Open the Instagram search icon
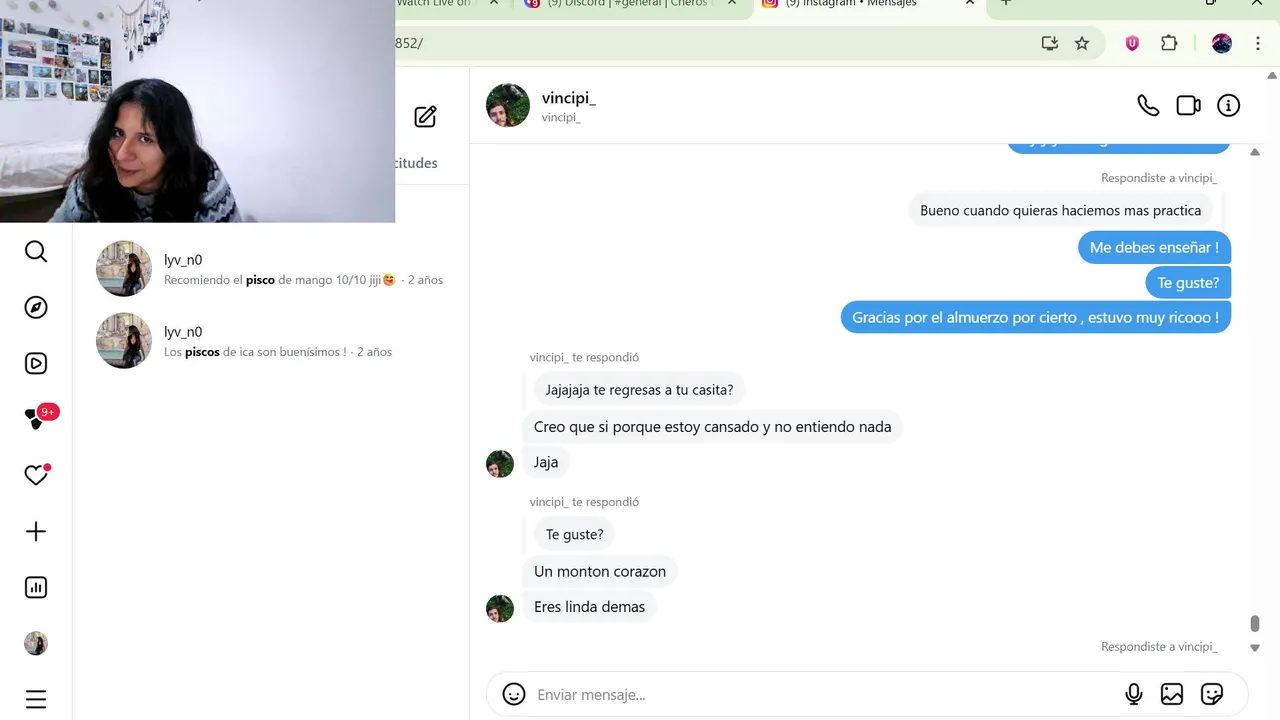The image size is (1280, 720). 36,251
